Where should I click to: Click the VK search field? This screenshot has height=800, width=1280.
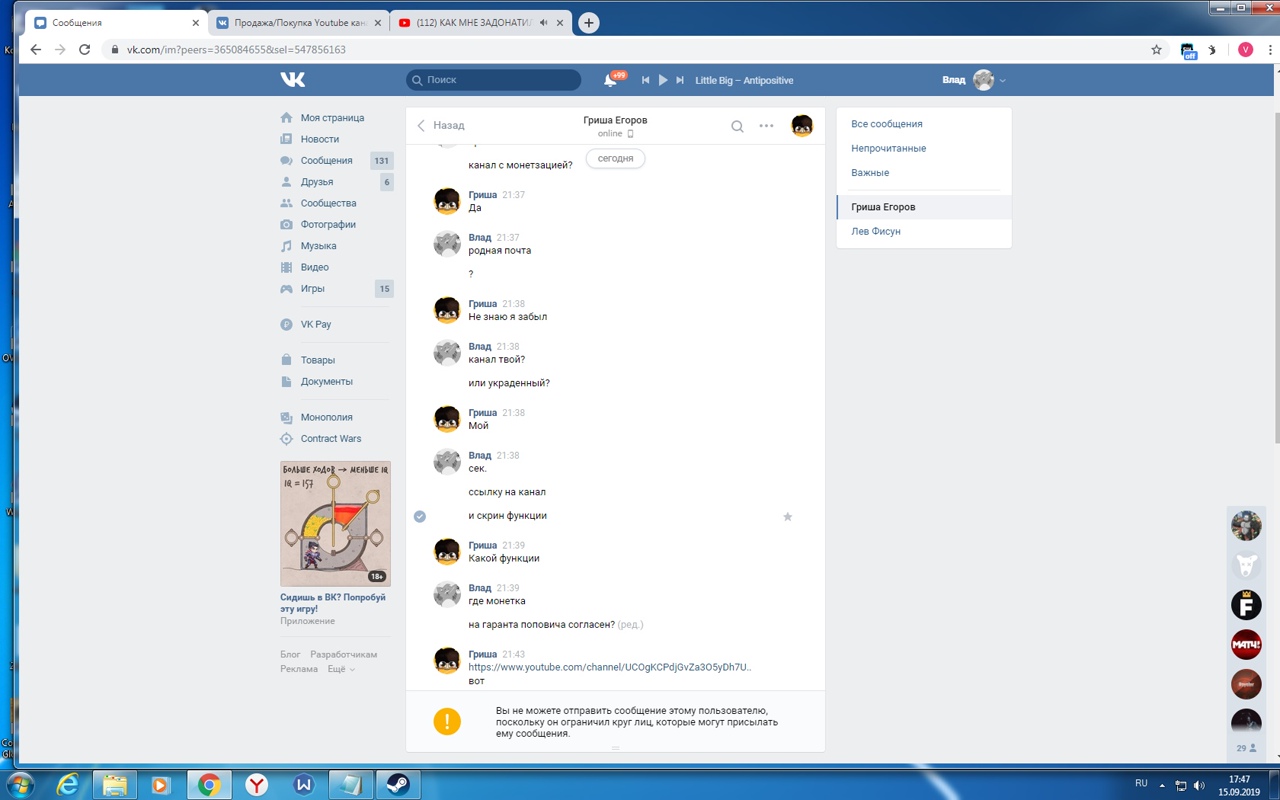click(494, 80)
